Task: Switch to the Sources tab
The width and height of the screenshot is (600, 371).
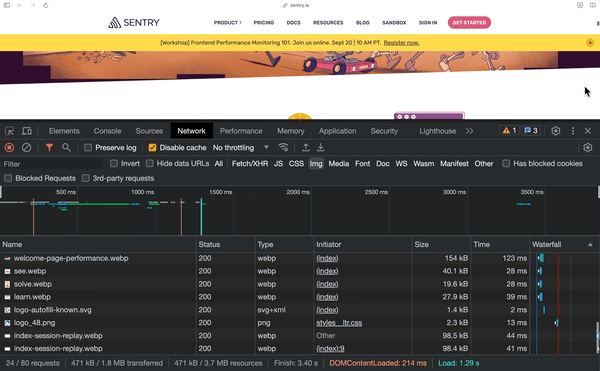Action: [x=149, y=131]
